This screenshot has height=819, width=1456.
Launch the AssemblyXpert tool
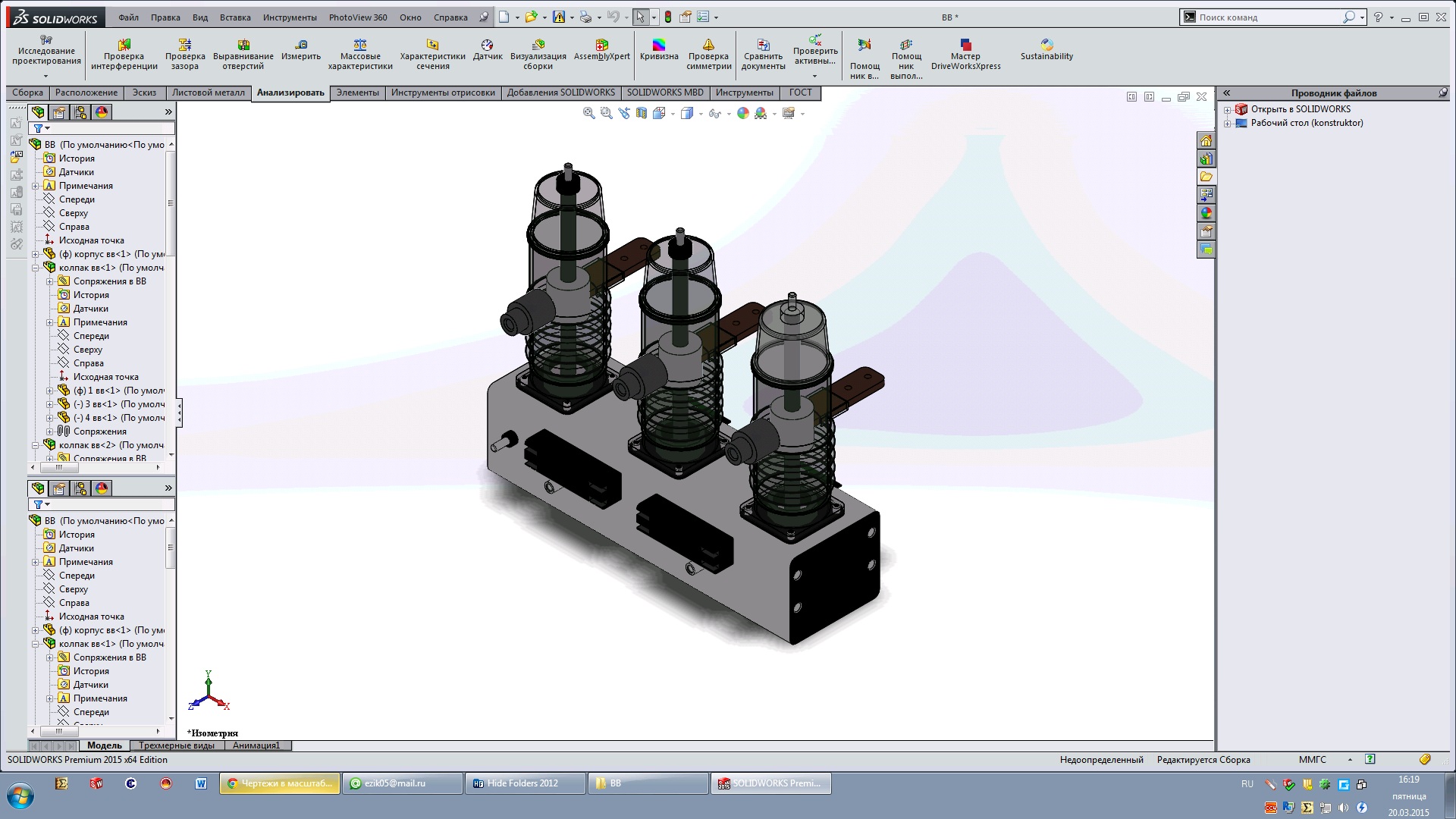tap(602, 50)
